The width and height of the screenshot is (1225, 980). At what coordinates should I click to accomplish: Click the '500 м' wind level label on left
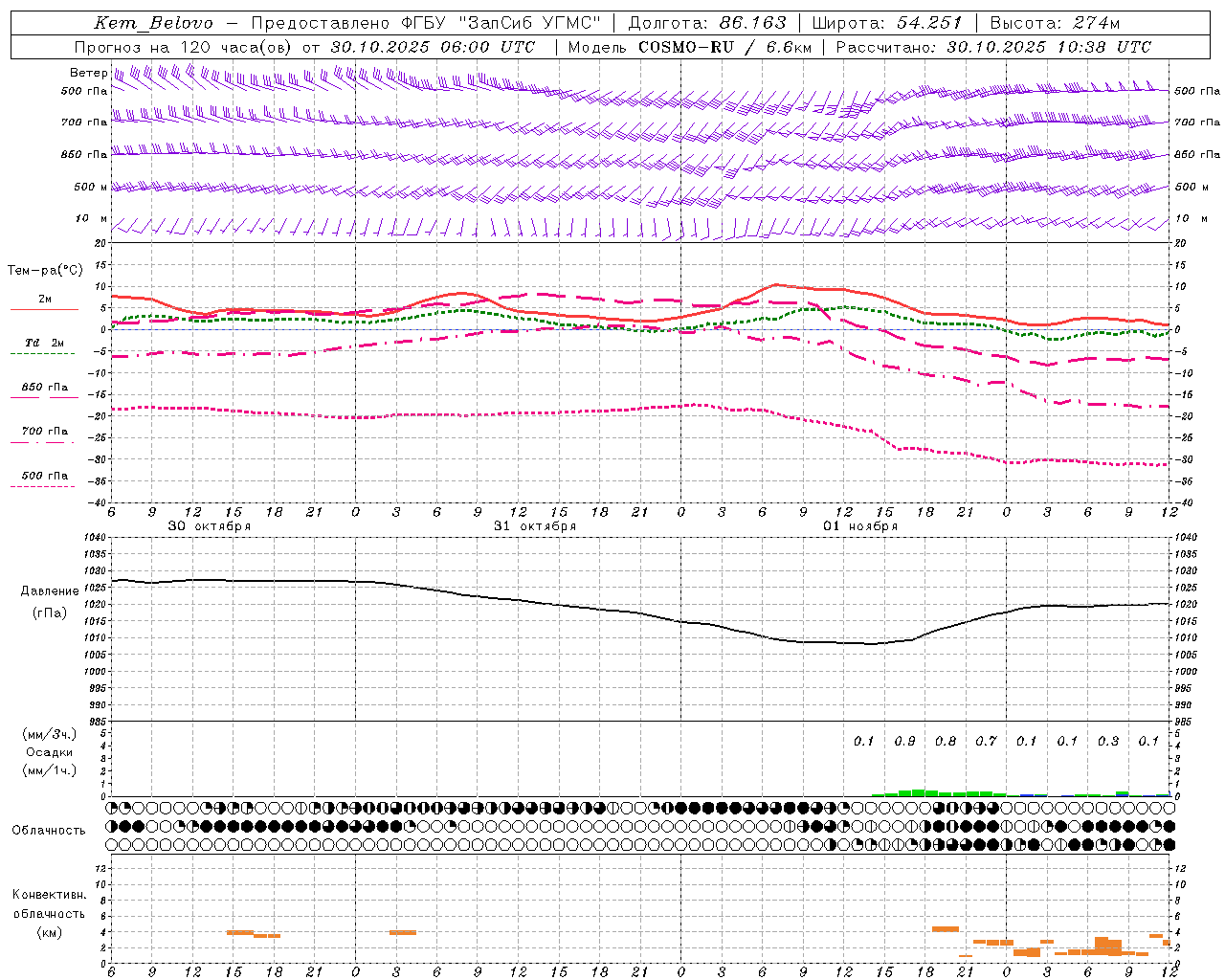(91, 187)
